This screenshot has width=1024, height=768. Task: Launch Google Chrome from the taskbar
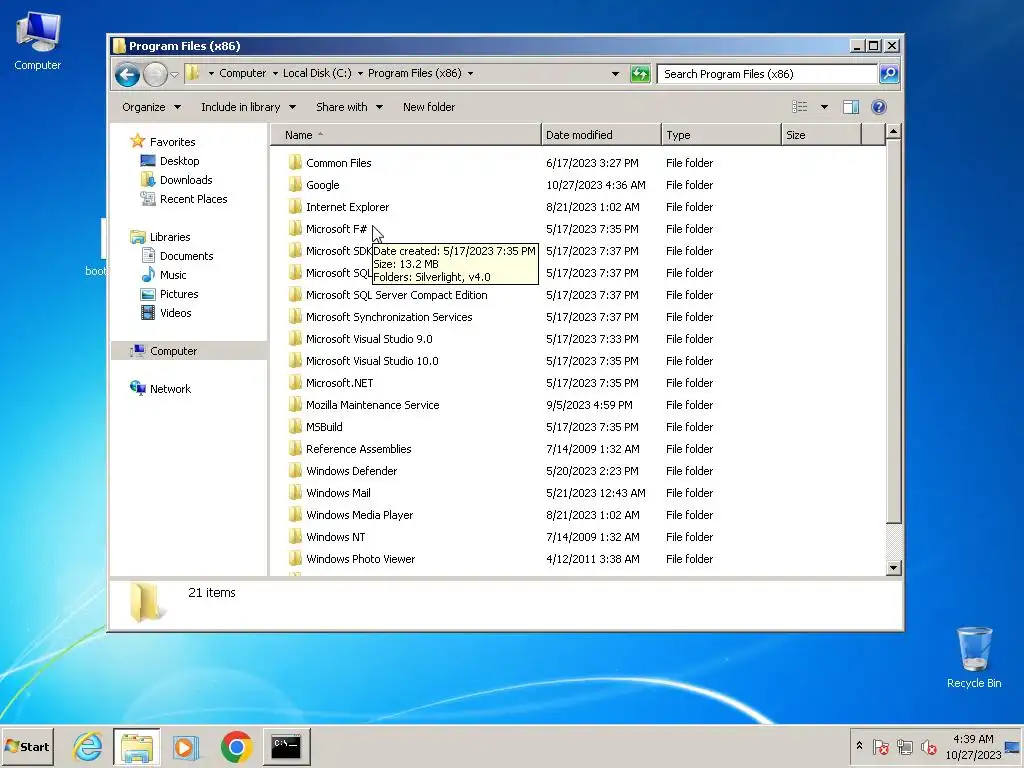tap(236, 746)
